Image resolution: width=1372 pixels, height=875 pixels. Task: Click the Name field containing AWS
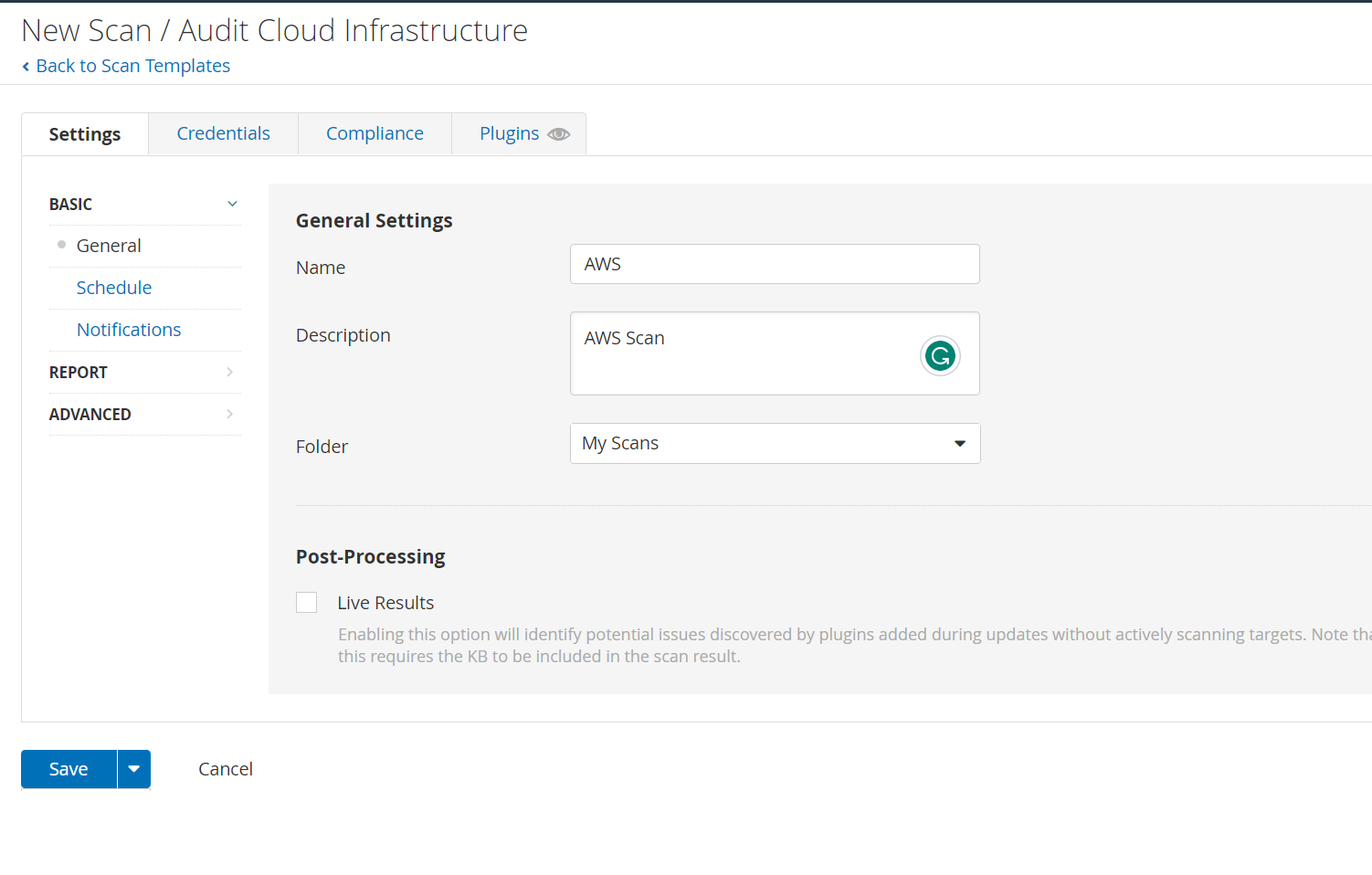pyautogui.click(x=775, y=264)
